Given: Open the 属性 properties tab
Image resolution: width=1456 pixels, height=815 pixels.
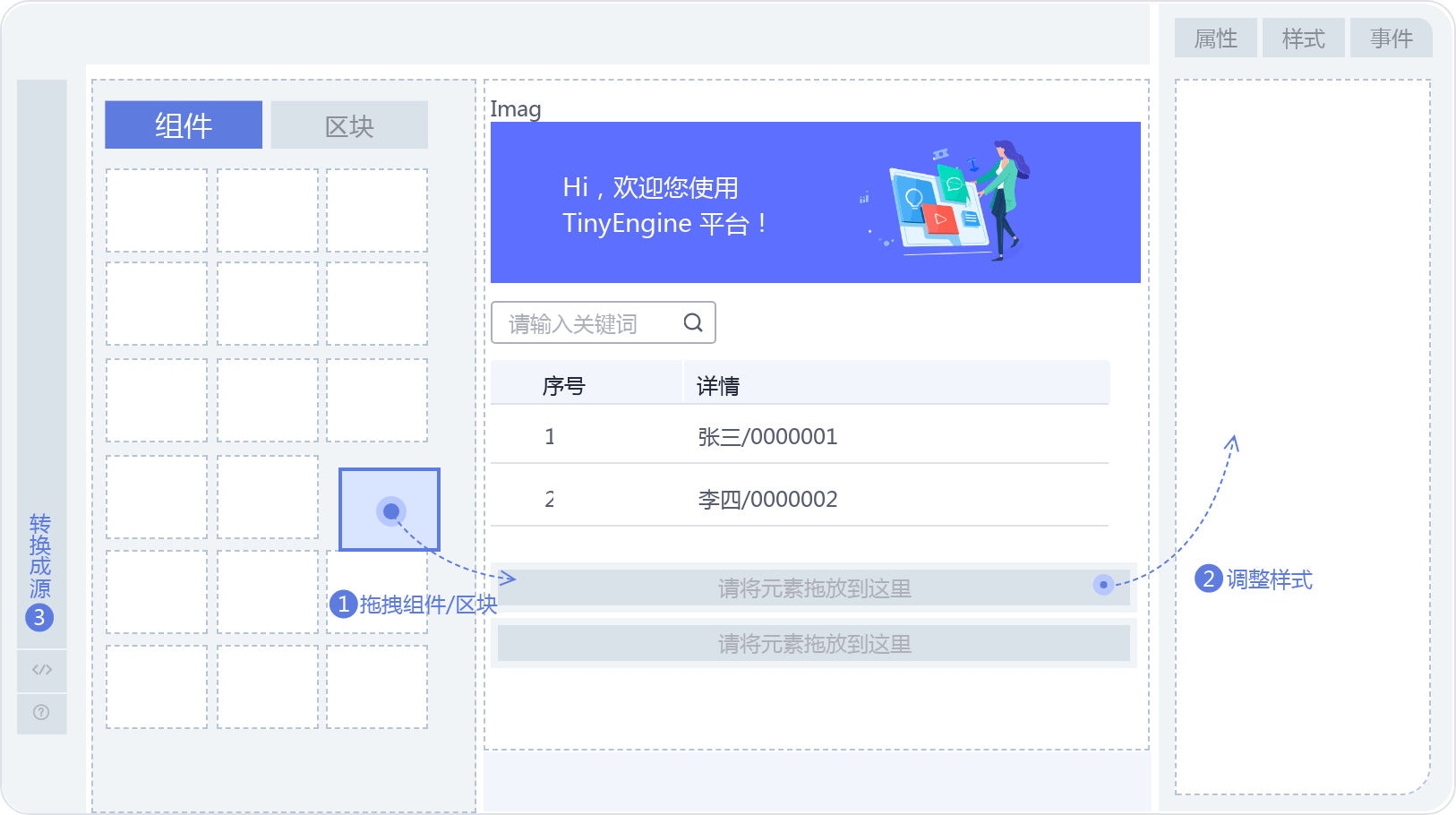Looking at the screenshot, I should 1216,39.
